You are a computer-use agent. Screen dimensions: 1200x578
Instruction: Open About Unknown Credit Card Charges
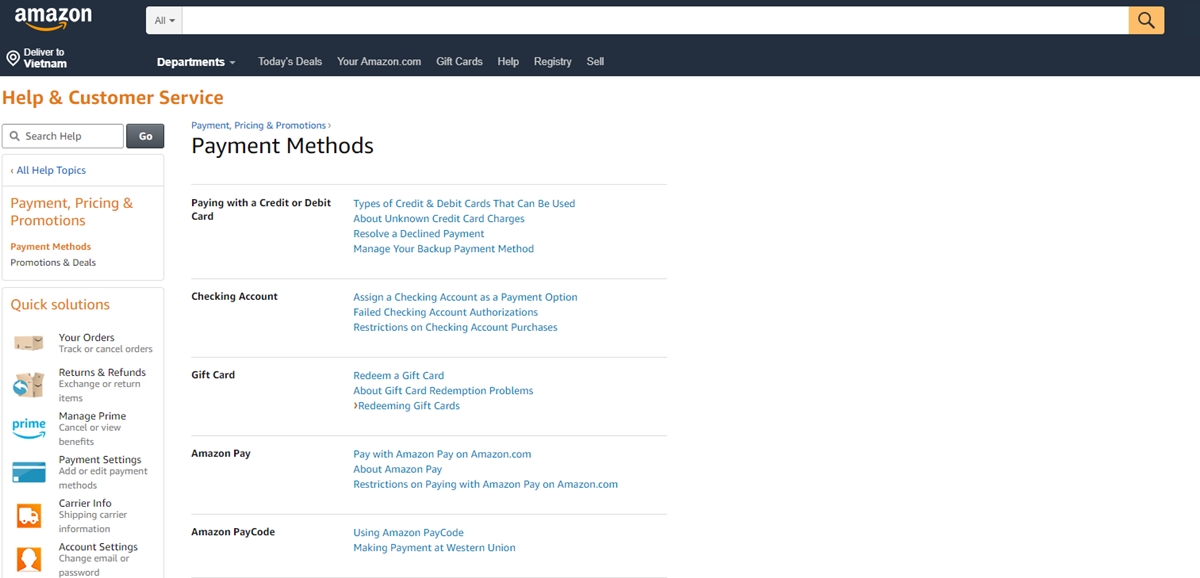coord(439,218)
